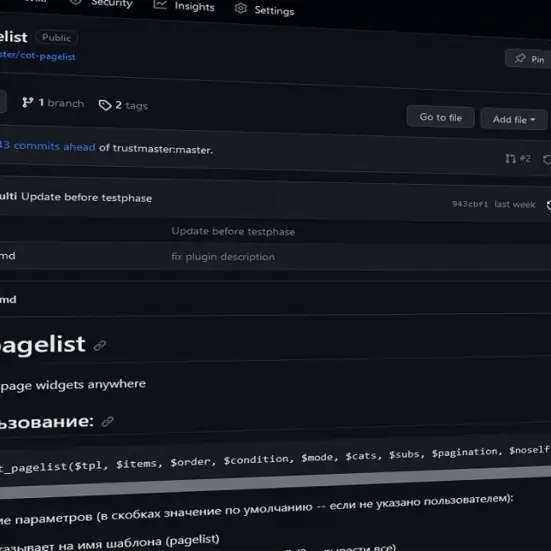
Task: Open the Add file dropdown
Action: [514, 119]
